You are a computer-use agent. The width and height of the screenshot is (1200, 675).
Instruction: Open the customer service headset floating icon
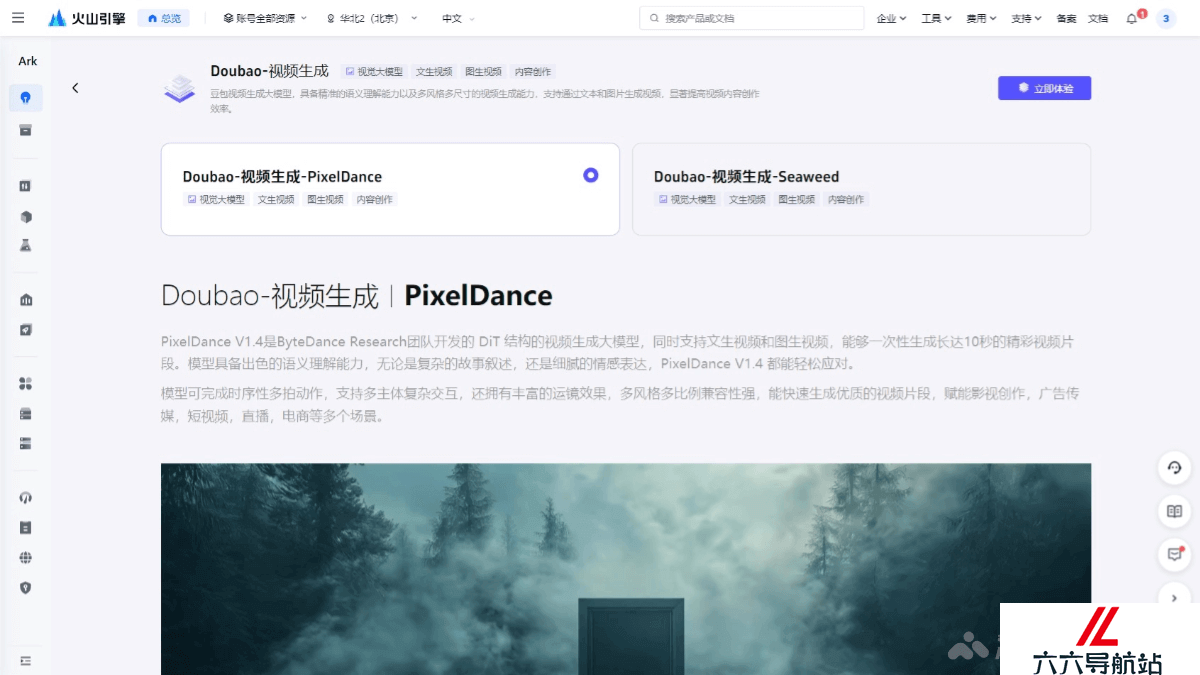pos(1175,468)
